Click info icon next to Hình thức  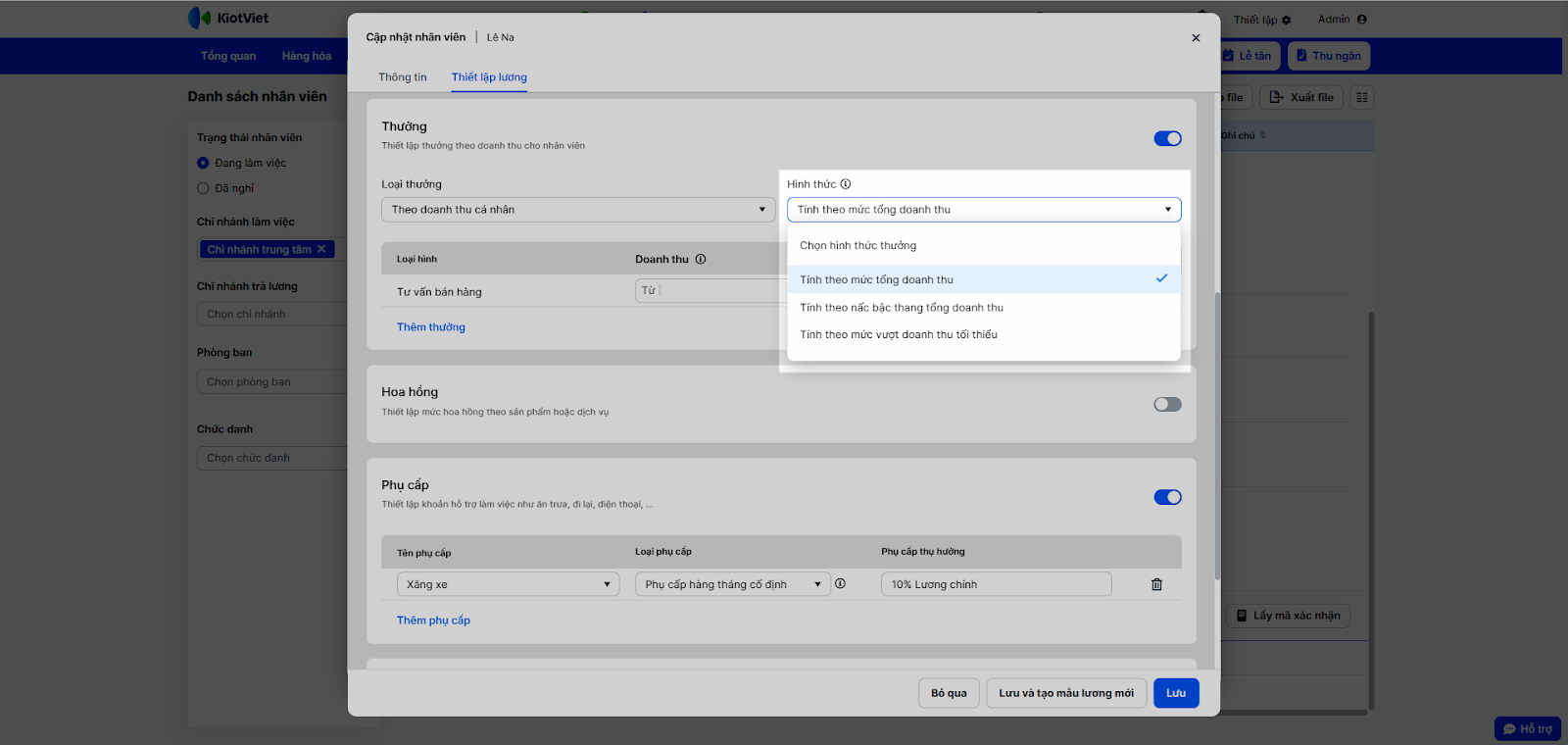point(846,184)
